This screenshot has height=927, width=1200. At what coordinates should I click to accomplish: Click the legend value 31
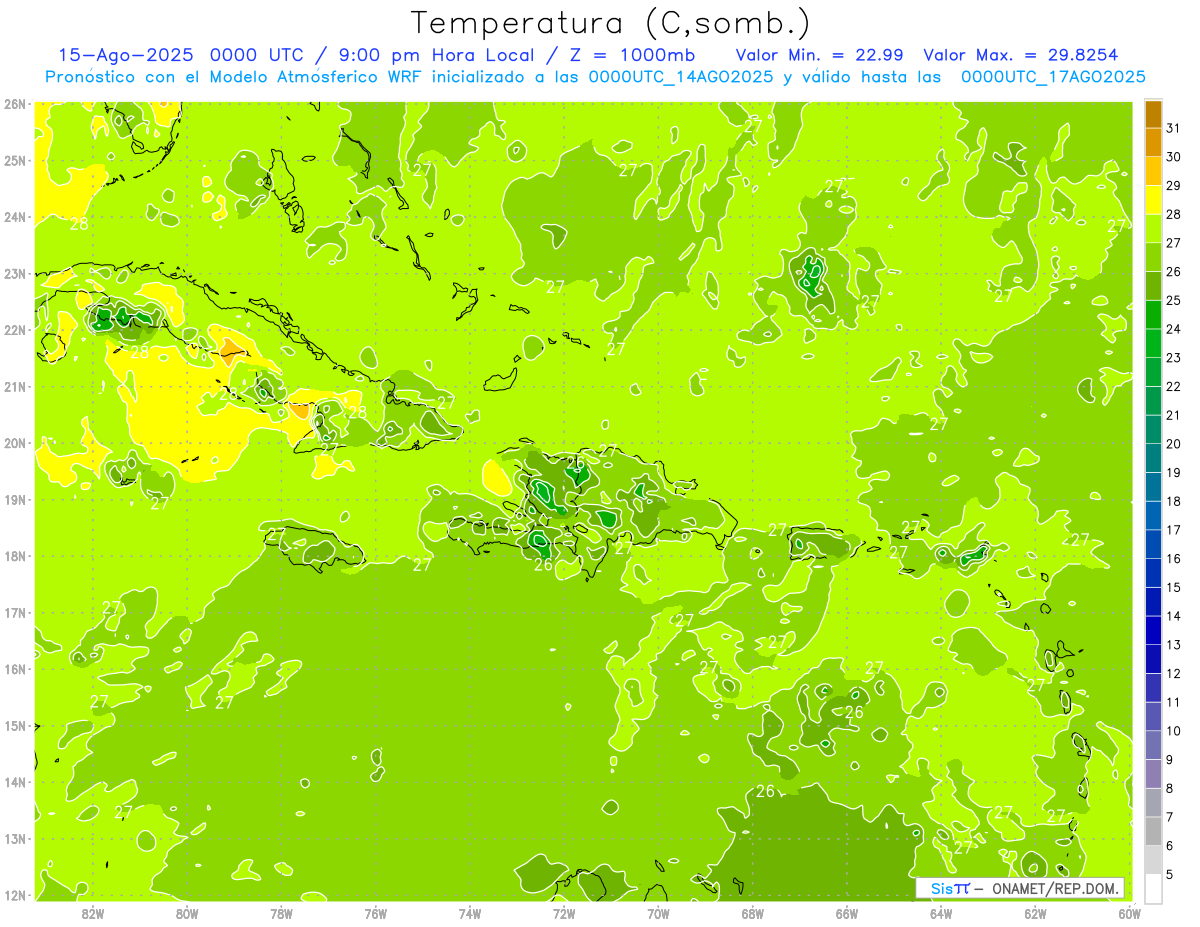[x=1174, y=128]
